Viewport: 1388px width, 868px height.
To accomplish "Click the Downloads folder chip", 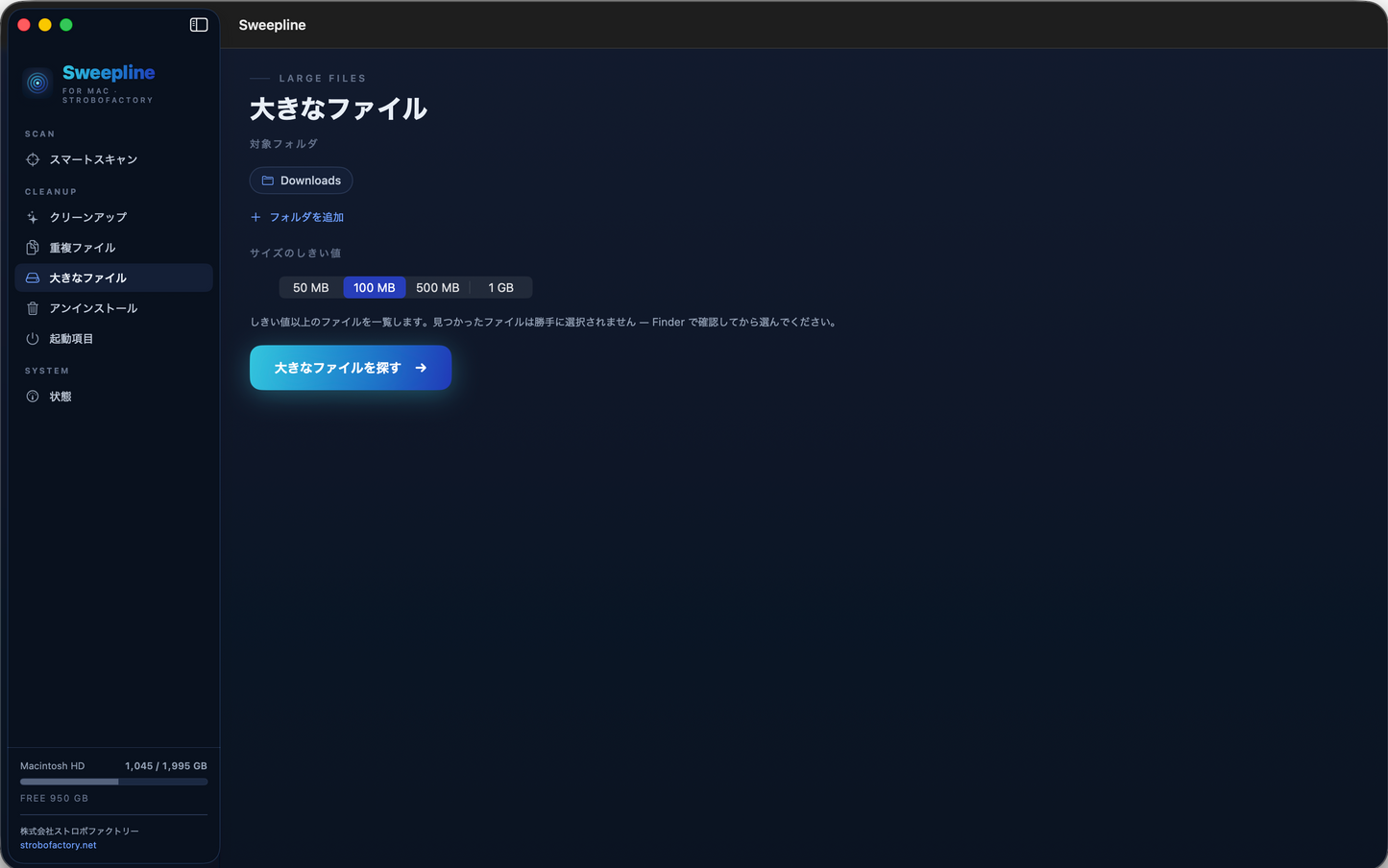I will pyautogui.click(x=302, y=181).
